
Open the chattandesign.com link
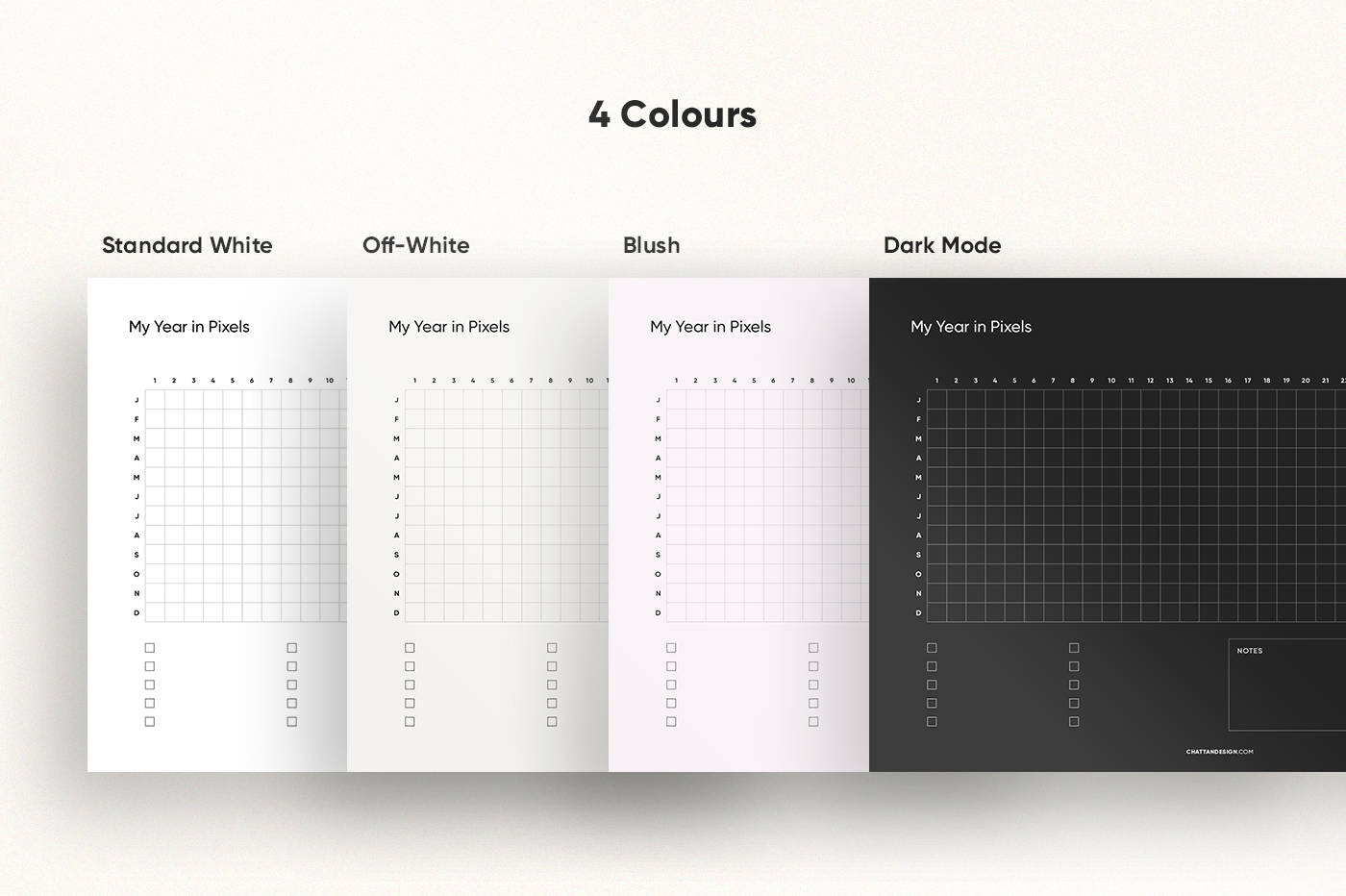[1219, 752]
